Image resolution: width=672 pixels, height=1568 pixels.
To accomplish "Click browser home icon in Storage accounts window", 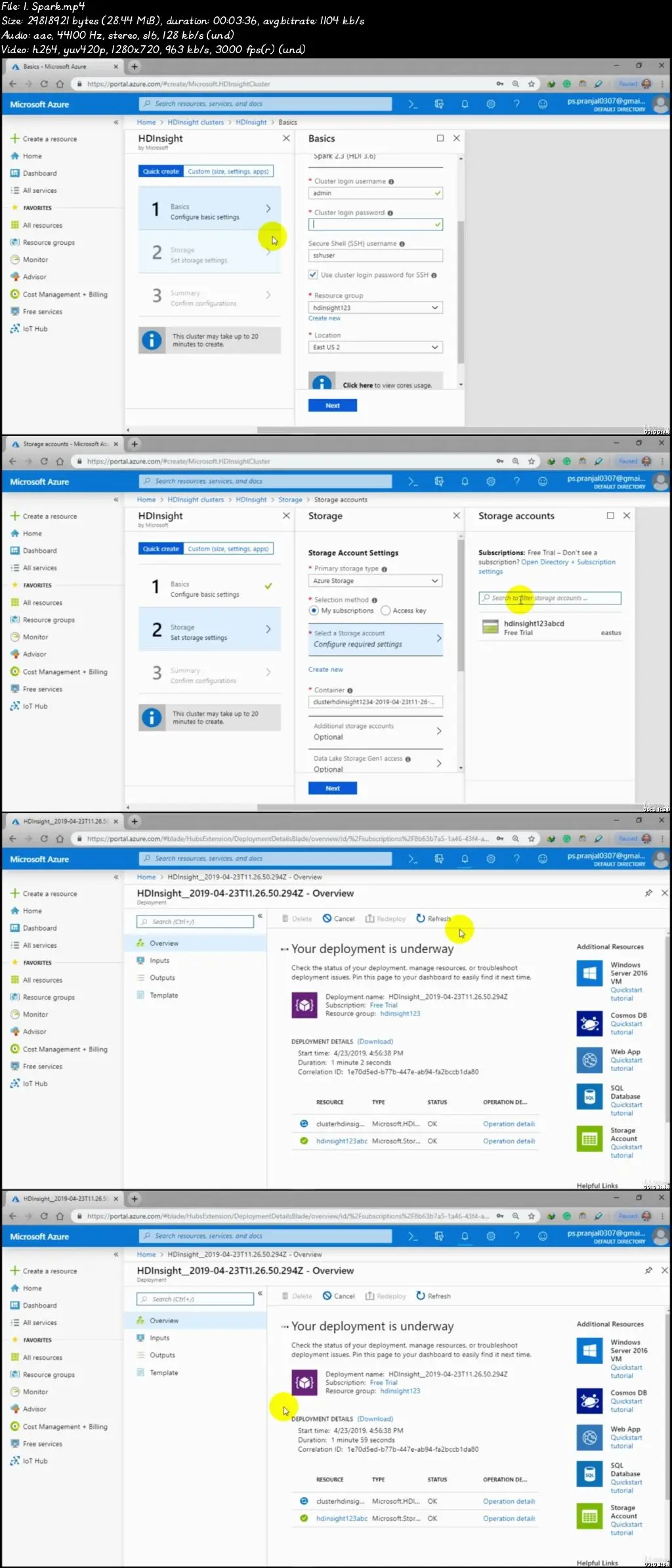I will pos(60,461).
